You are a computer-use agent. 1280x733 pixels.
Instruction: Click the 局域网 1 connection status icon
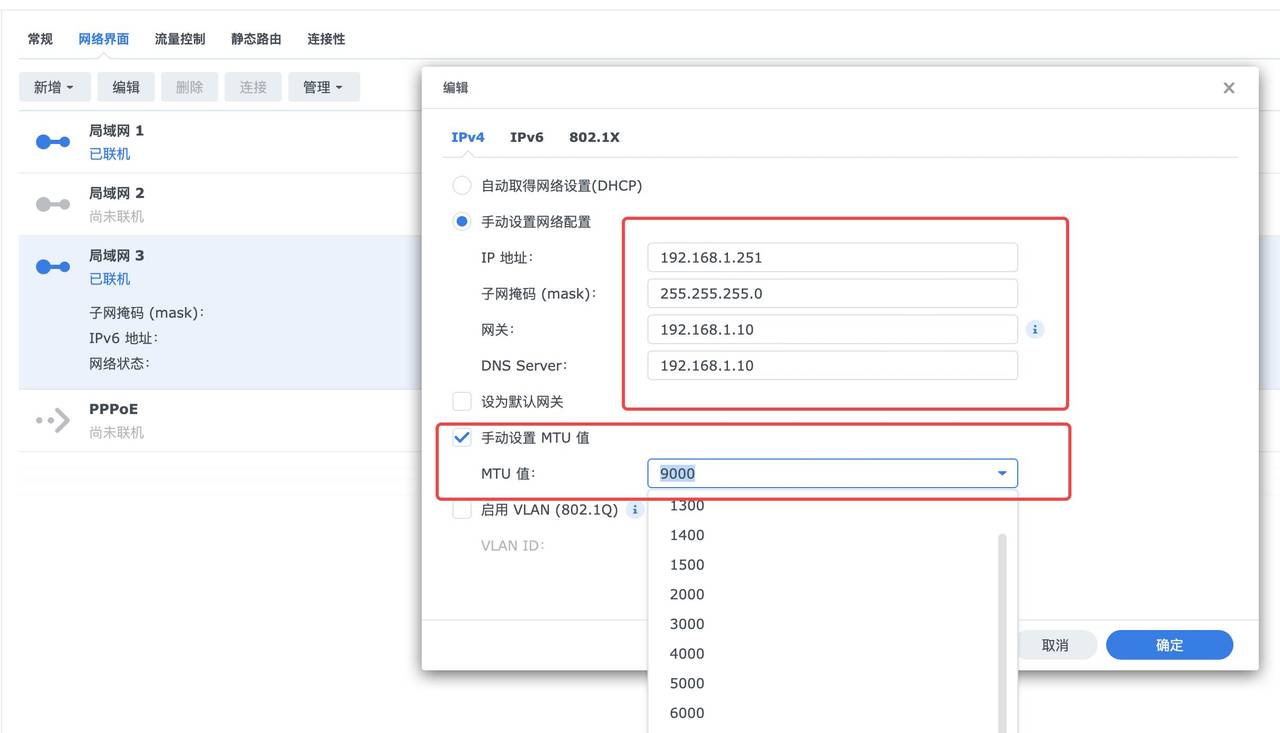coord(51,141)
